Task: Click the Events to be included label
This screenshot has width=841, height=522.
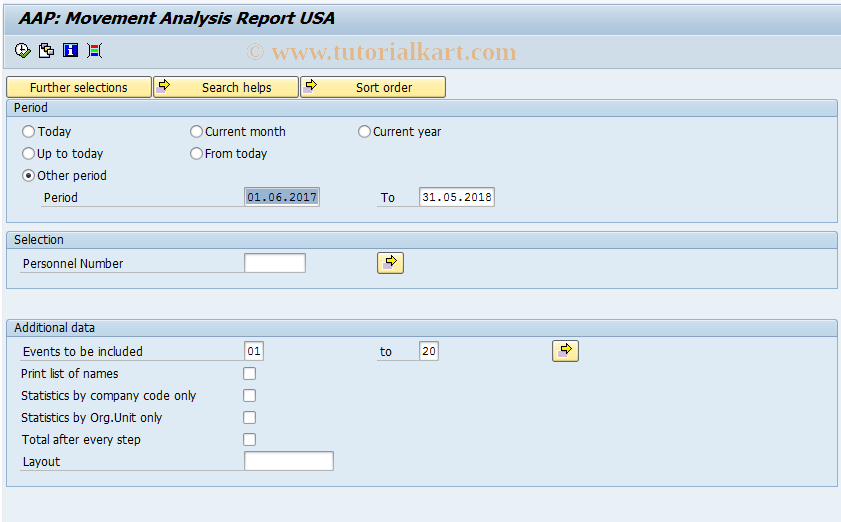Action: click(x=83, y=351)
